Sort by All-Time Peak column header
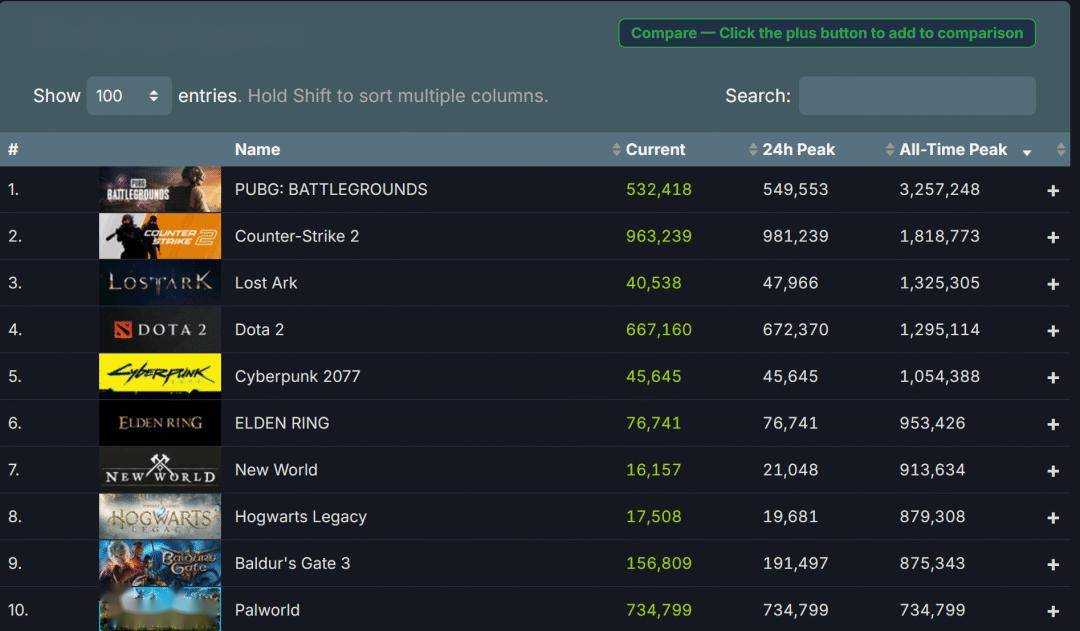Screen dimensions: 1080x631 point(953,150)
